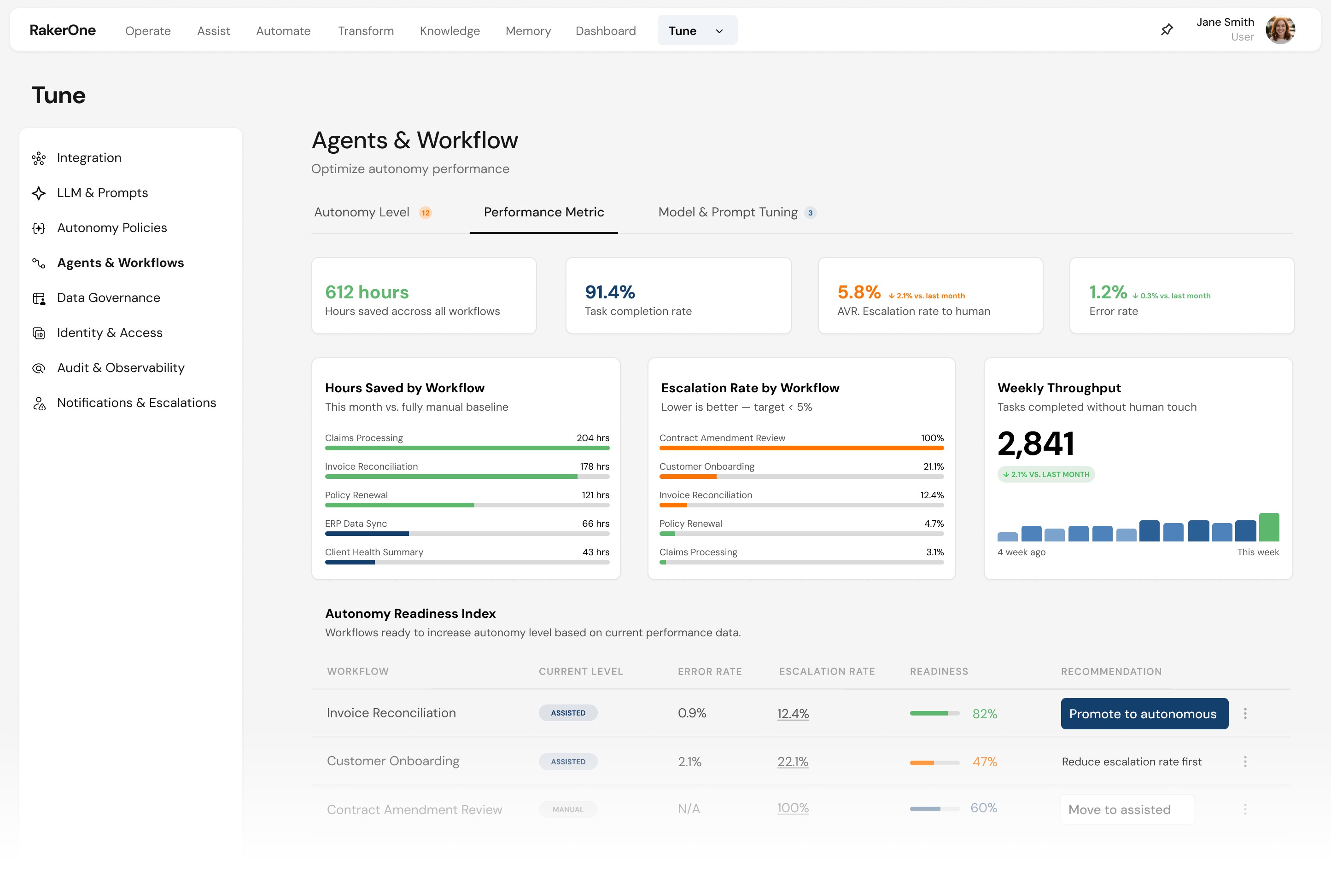Viewport: 1331px width, 896px height.
Task: Open the Model & Prompt Tuning tab
Action: click(x=728, y=212)
